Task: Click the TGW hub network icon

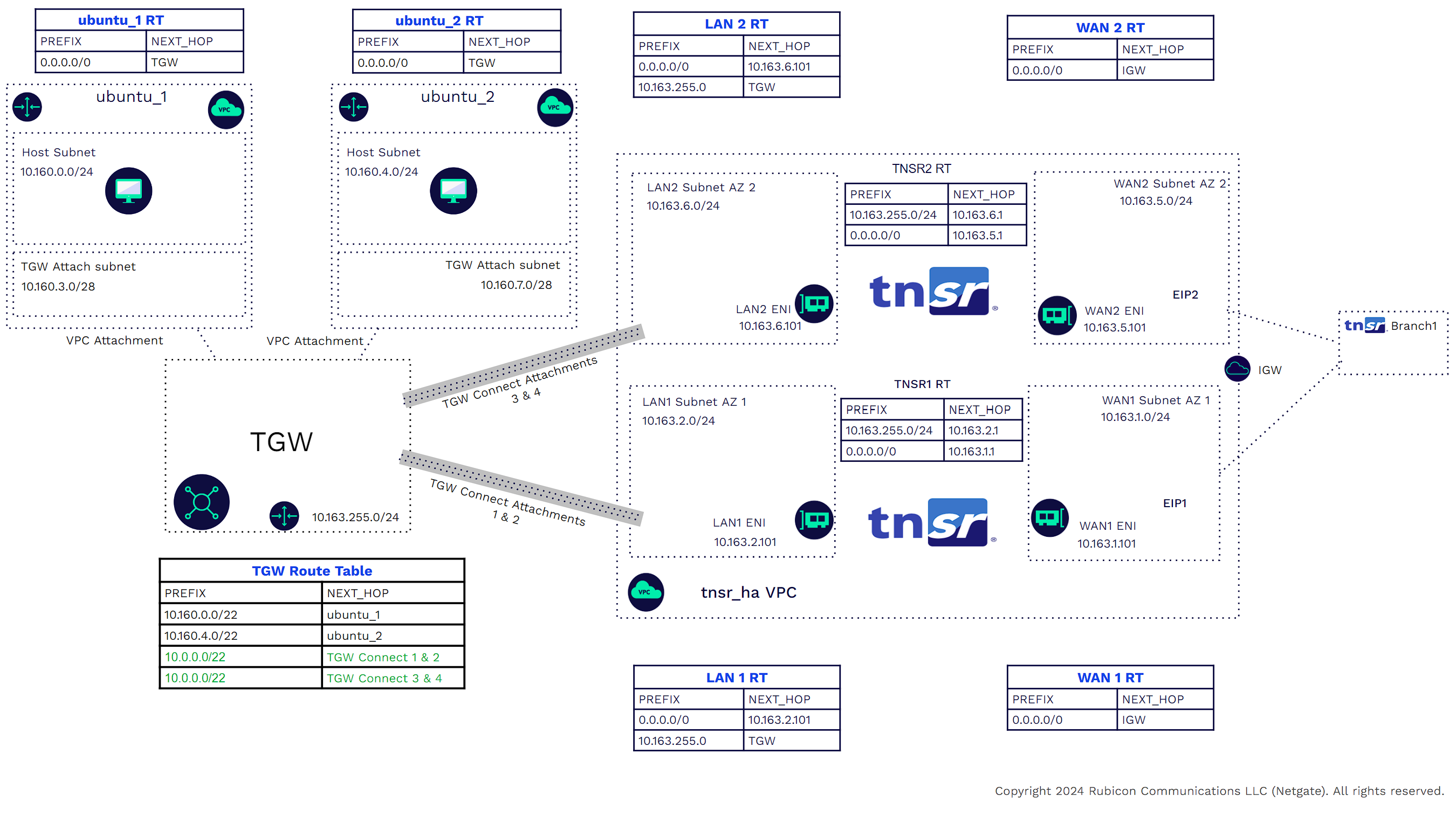Action: (201, 502)
